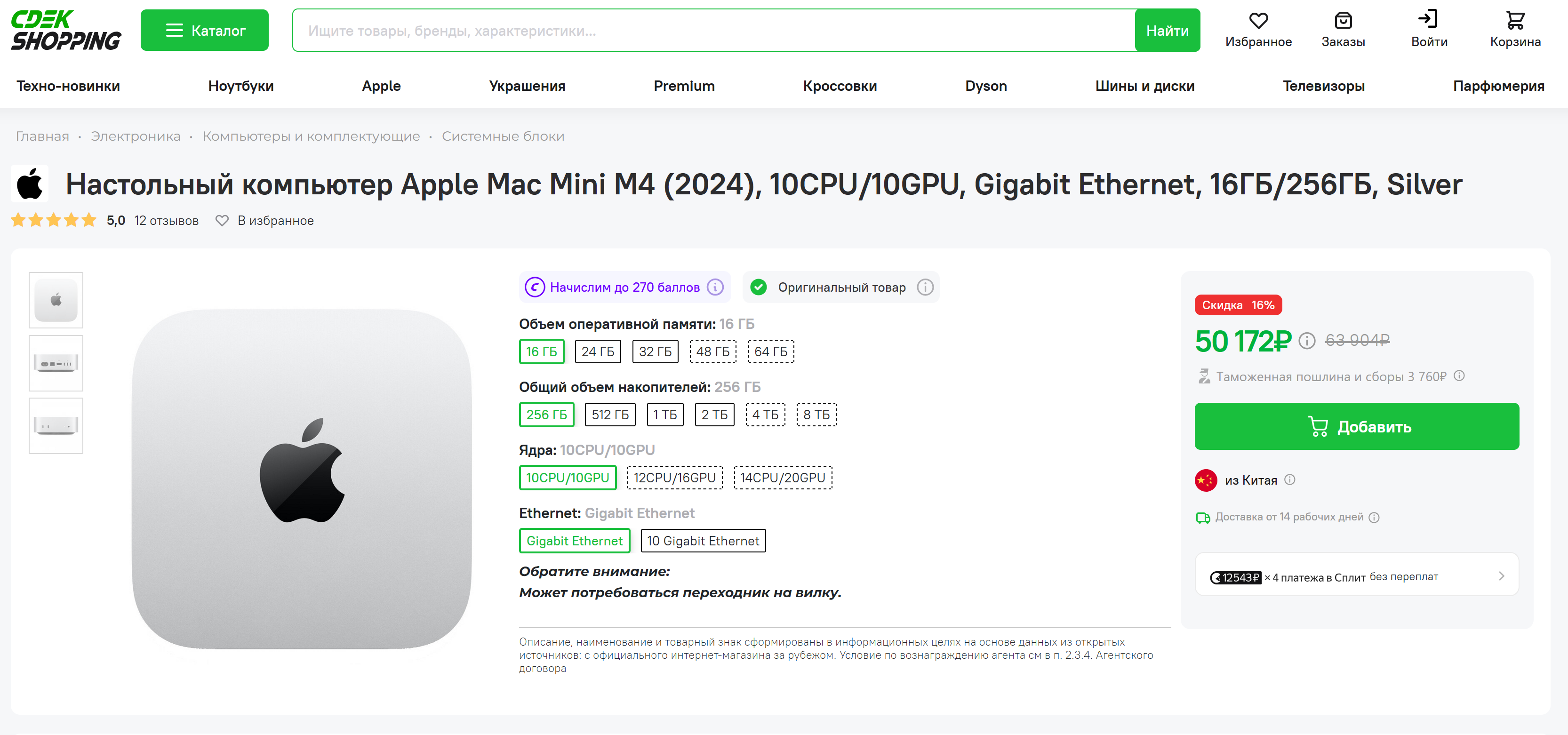The image size is (1568, 735).
Task: Click the Apple brand logo beside title
Action: [x=30, y=184]
